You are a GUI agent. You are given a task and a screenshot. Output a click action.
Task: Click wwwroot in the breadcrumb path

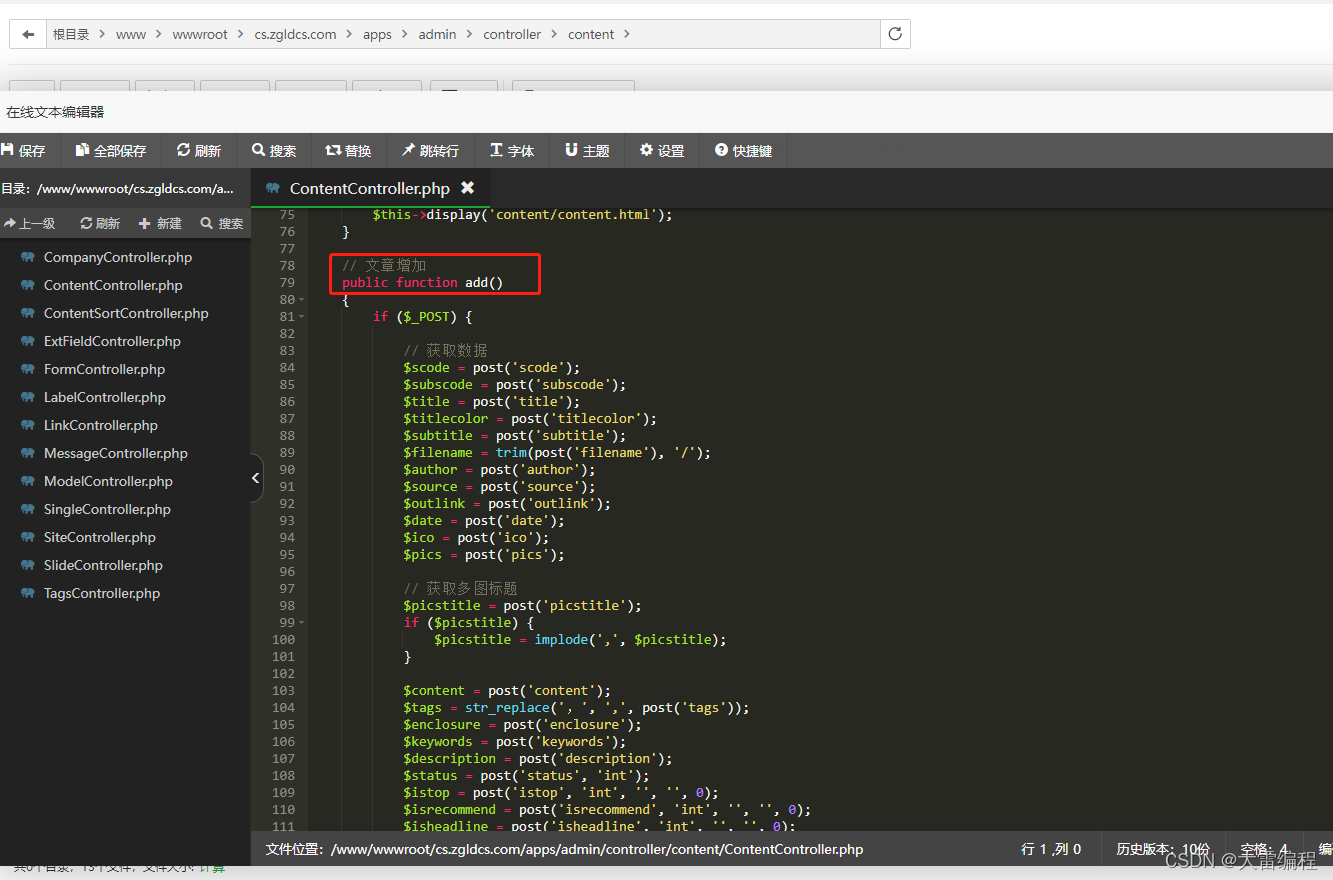(200, 34)
